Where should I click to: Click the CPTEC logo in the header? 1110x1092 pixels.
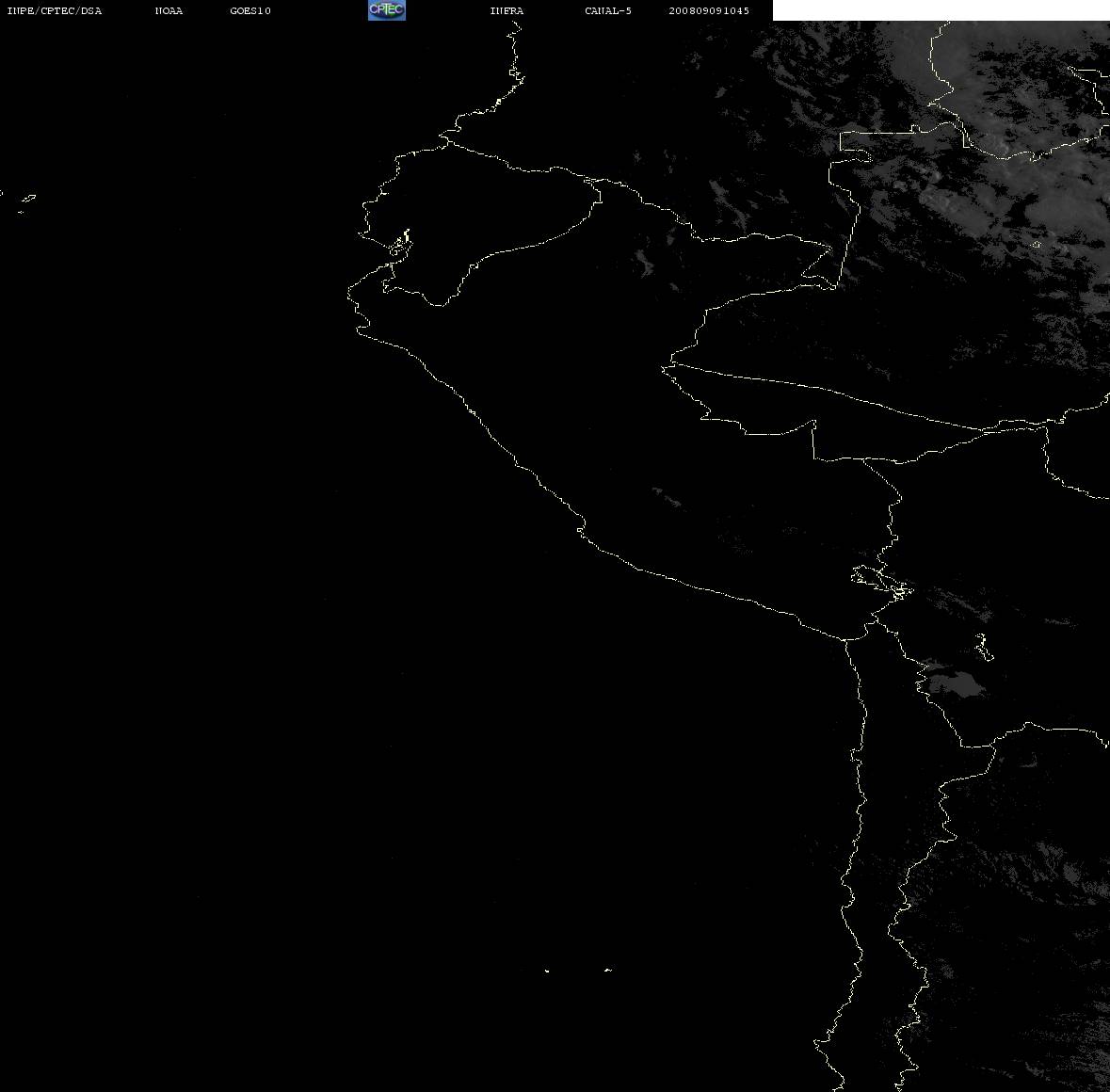tap(387, 10)
